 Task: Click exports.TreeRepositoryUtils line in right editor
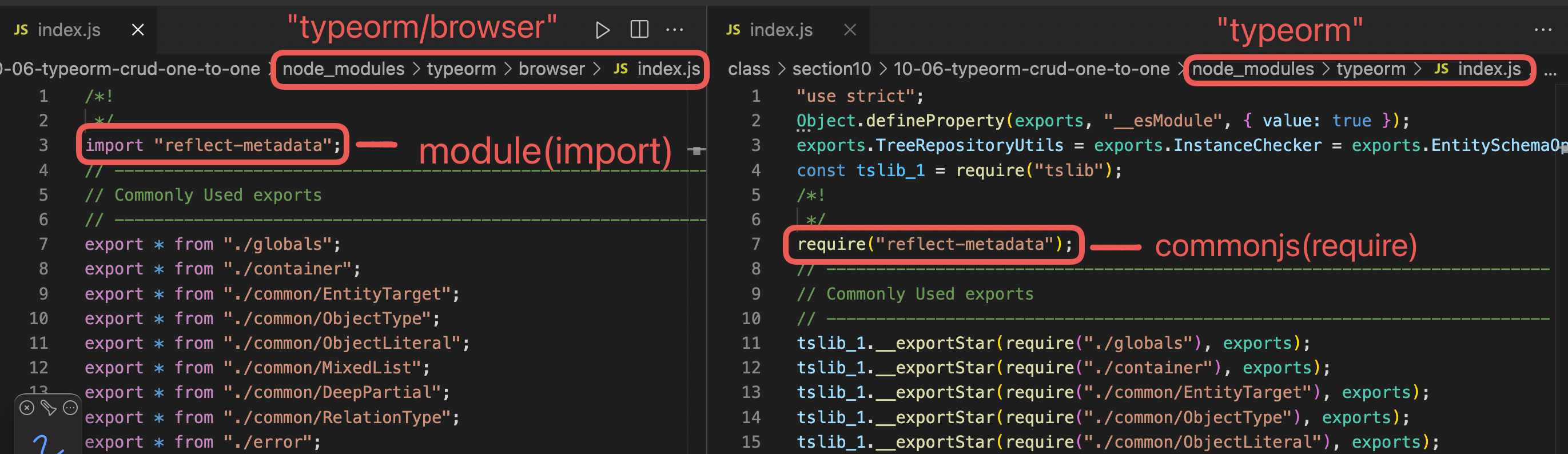coord(1181,145)
